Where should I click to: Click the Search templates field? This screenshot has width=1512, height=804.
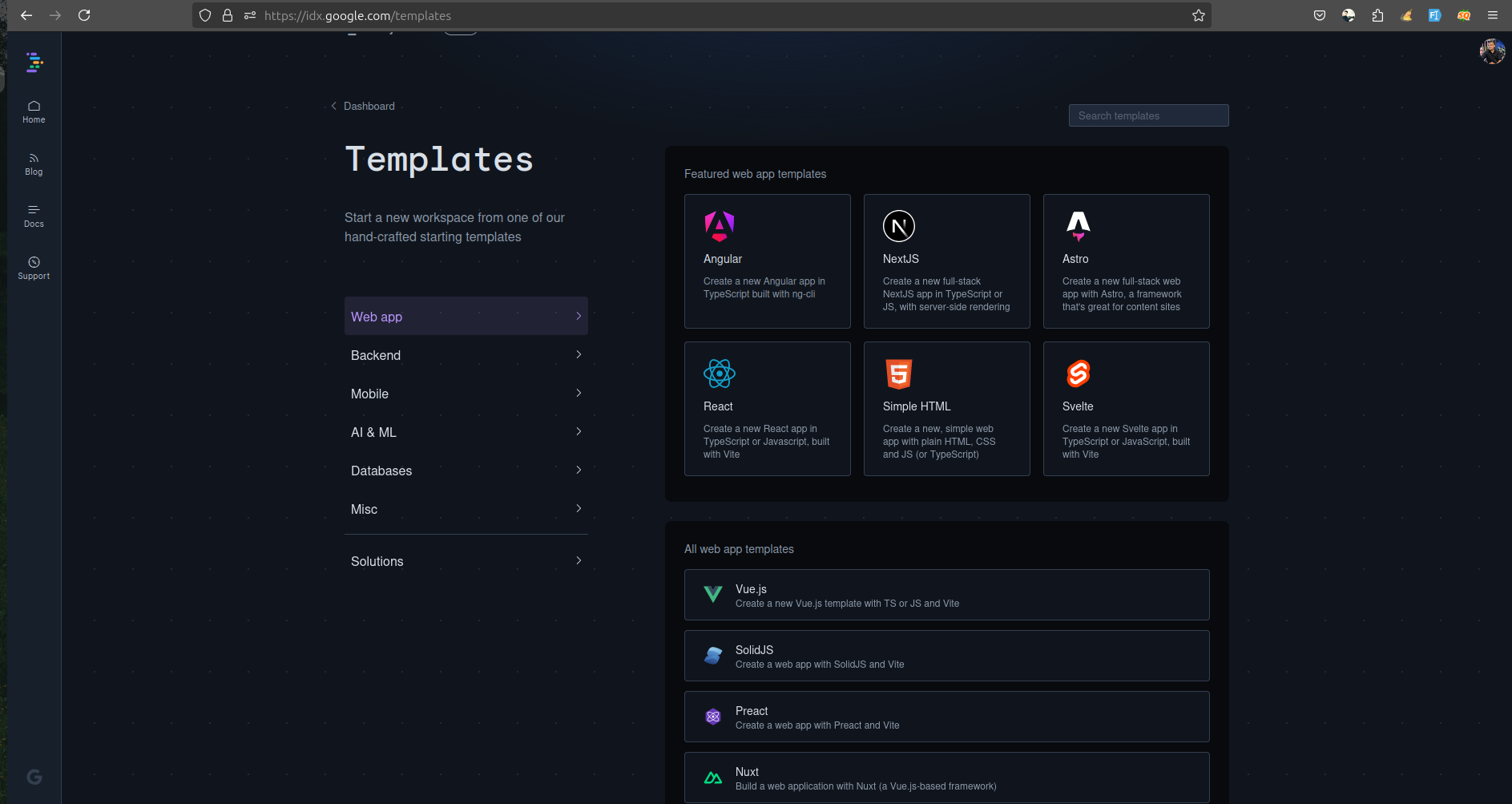[x=1148, y=115]
